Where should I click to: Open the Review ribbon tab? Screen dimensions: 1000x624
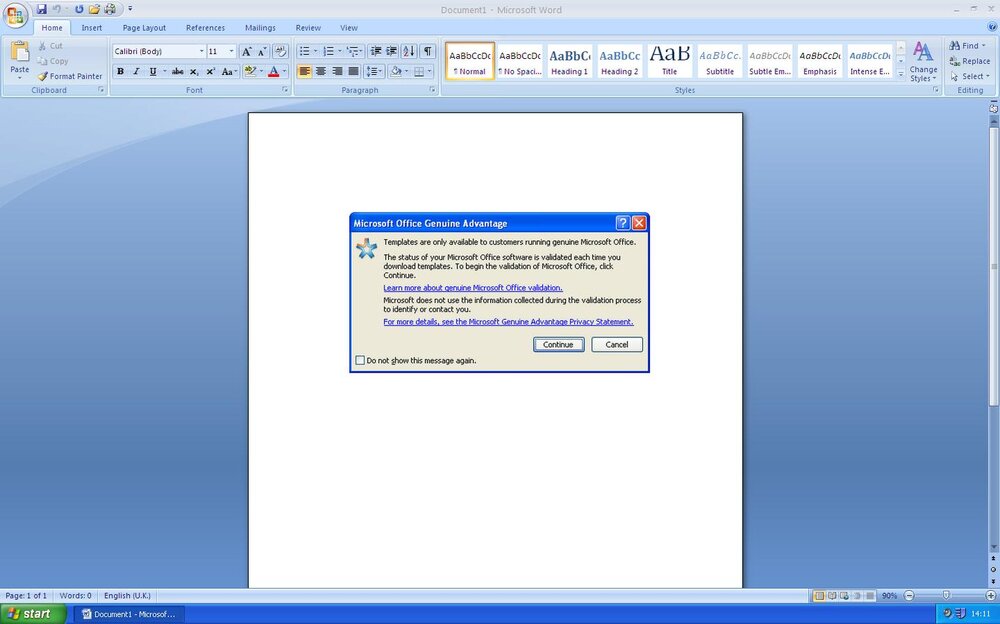click(x=308, y=28)
